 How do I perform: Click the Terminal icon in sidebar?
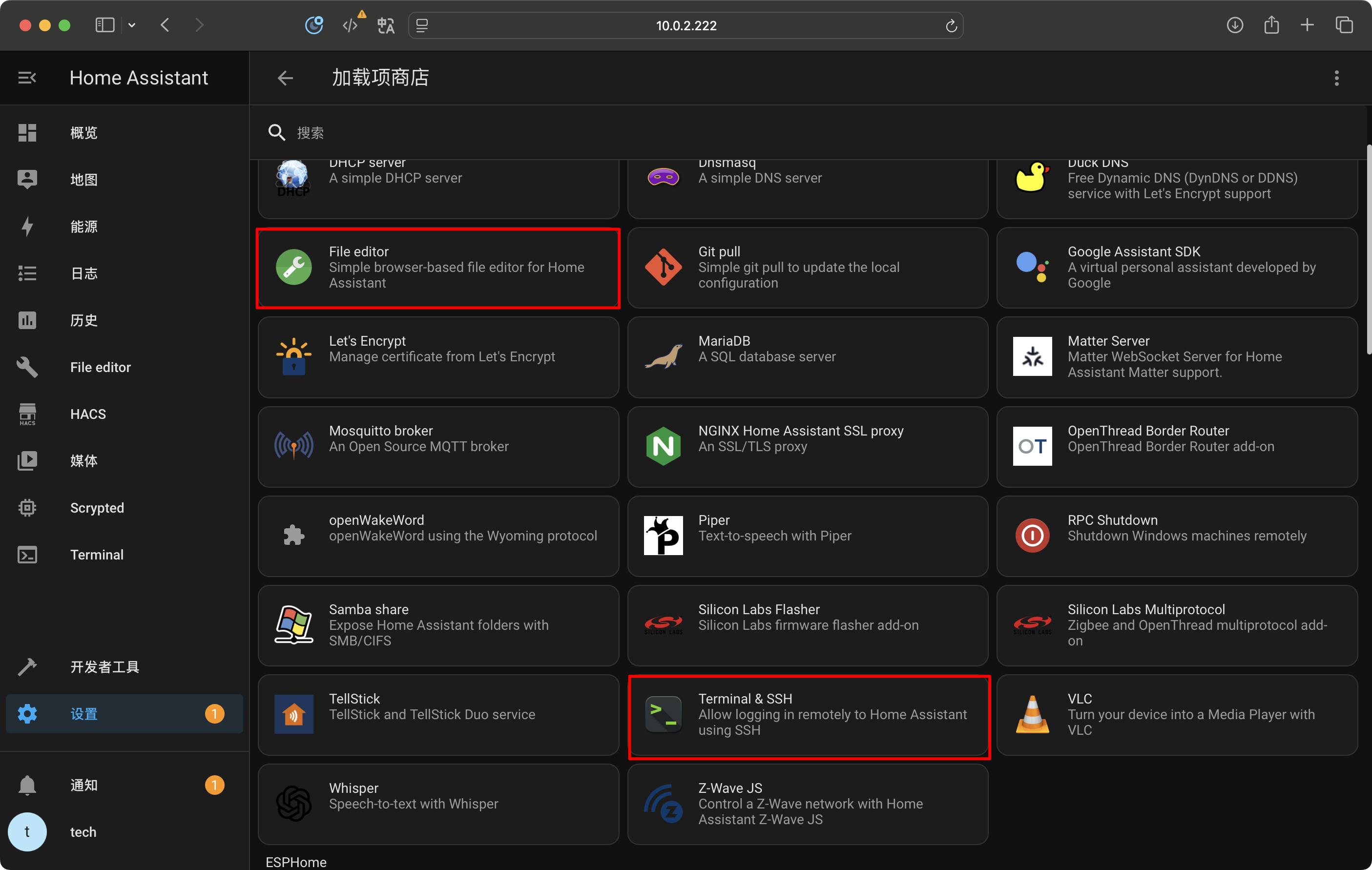click(27, 554)
